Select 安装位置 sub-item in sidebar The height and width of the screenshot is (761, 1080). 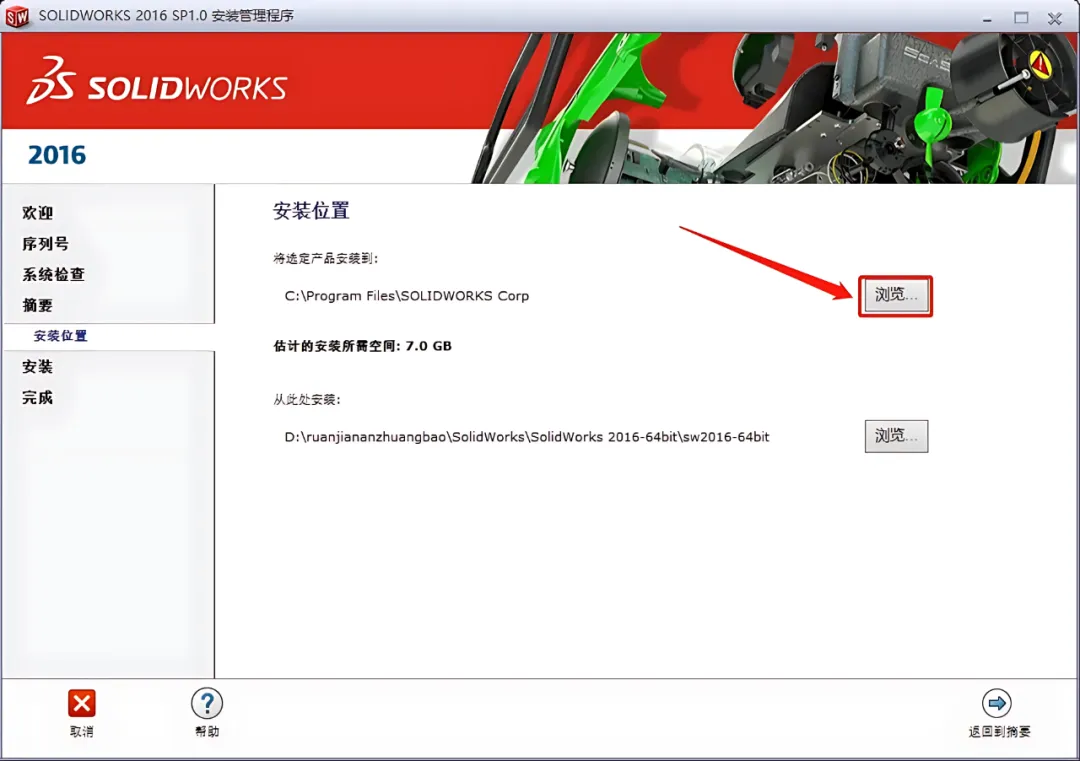(61, 336)
